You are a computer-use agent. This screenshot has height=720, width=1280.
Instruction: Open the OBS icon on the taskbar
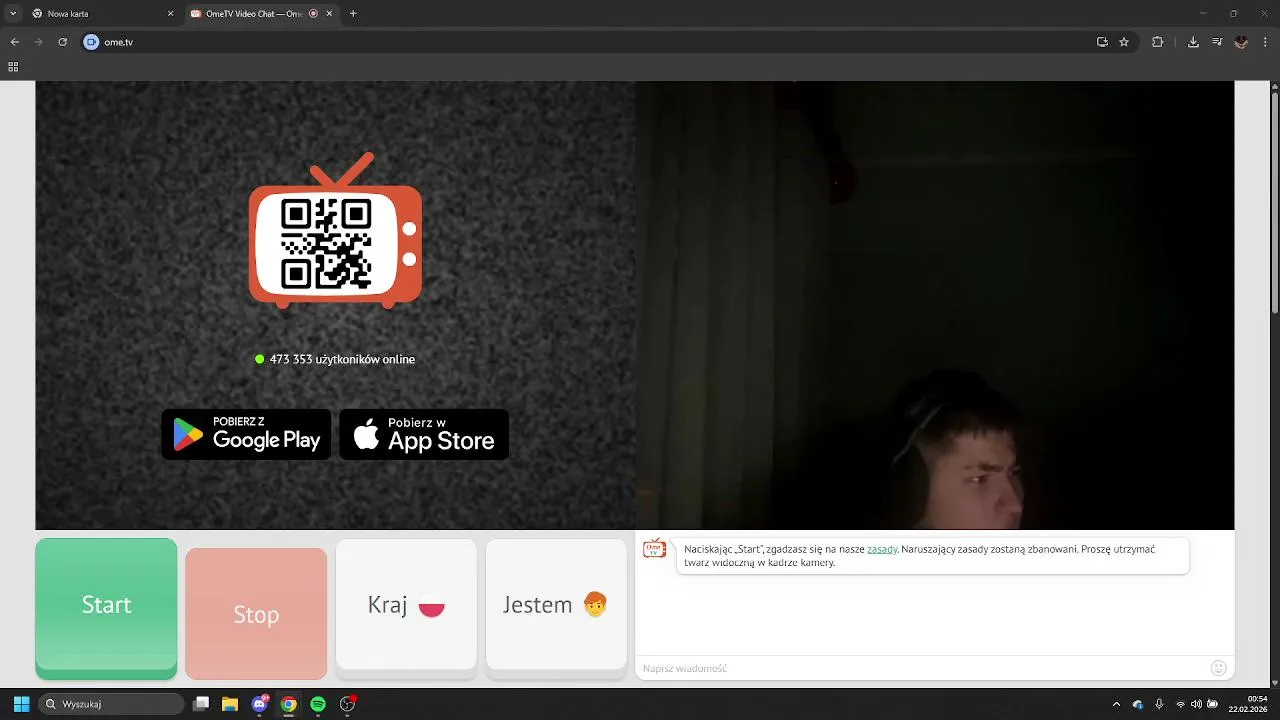[347, 704]
